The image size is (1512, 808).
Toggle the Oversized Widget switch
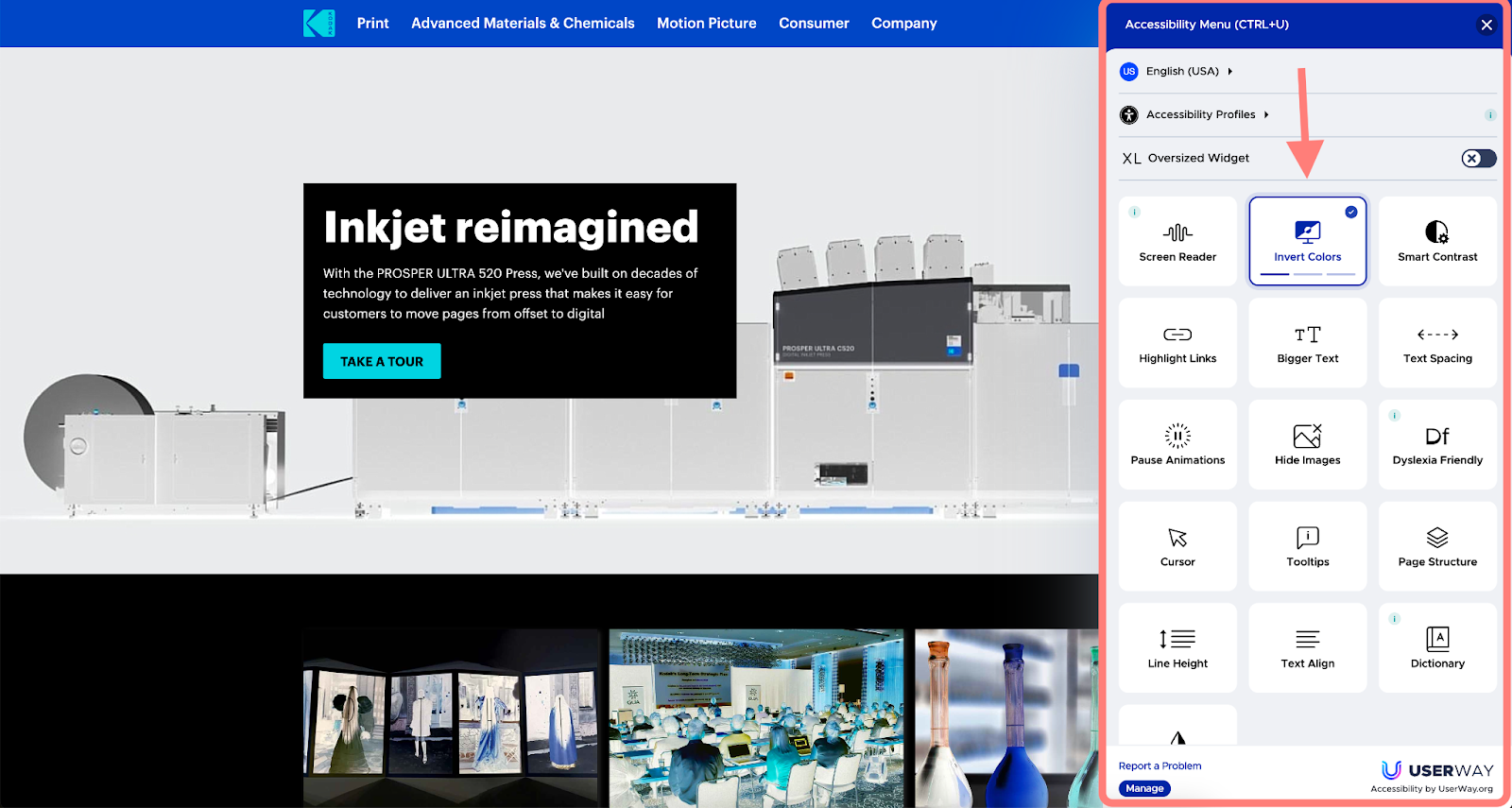point(1478,159)
